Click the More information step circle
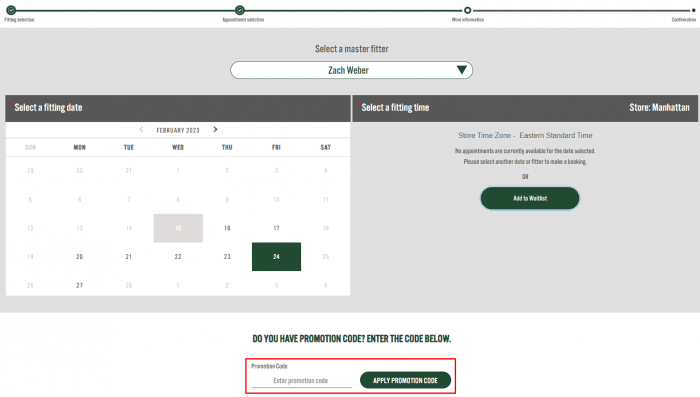Viewport: 700px width, 397px height. pyautogui.click(x=467, y=10)
